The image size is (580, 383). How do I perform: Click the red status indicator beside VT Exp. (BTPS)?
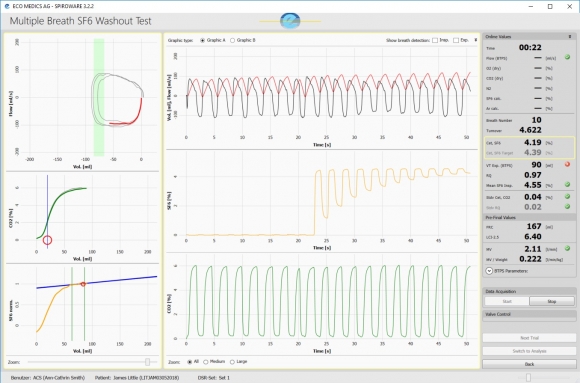pos(567,165)
